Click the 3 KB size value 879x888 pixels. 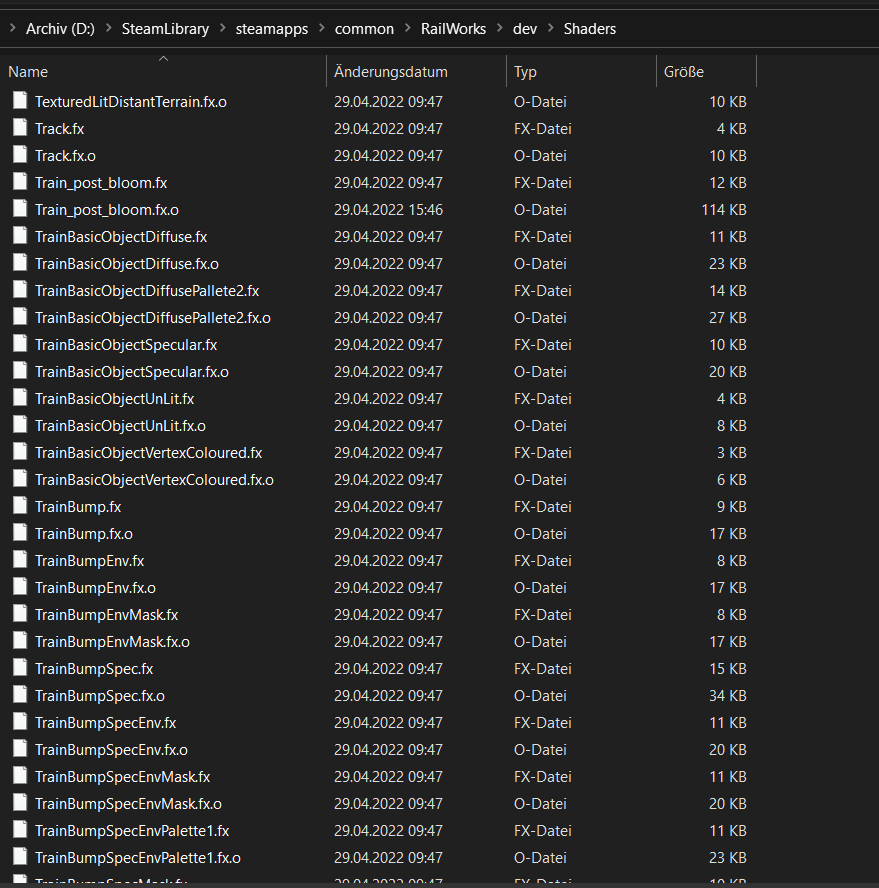coord(732,452)
